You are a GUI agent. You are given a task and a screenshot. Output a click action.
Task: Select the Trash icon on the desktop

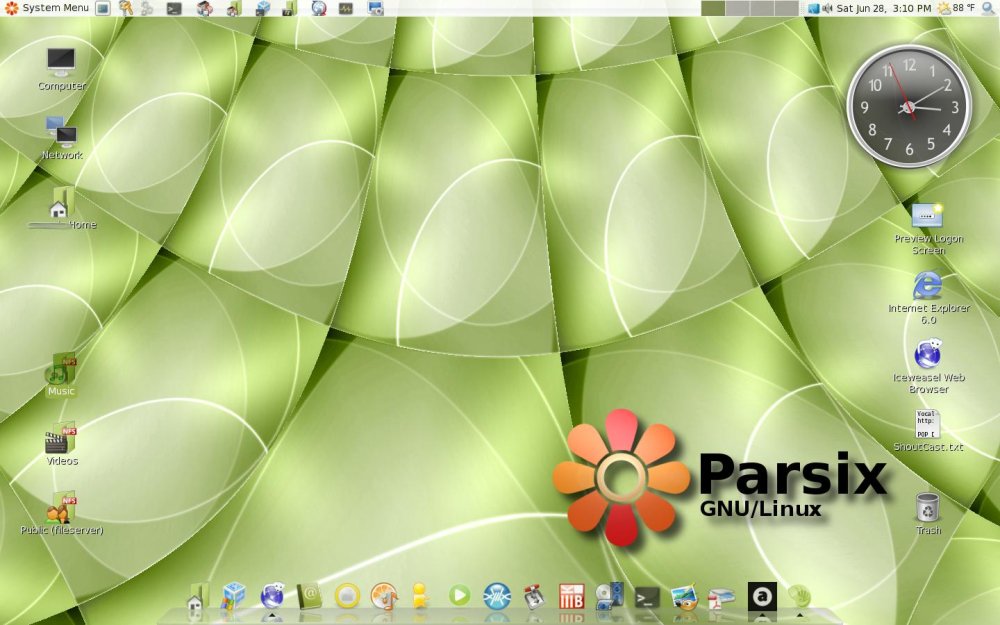point(927,513)
